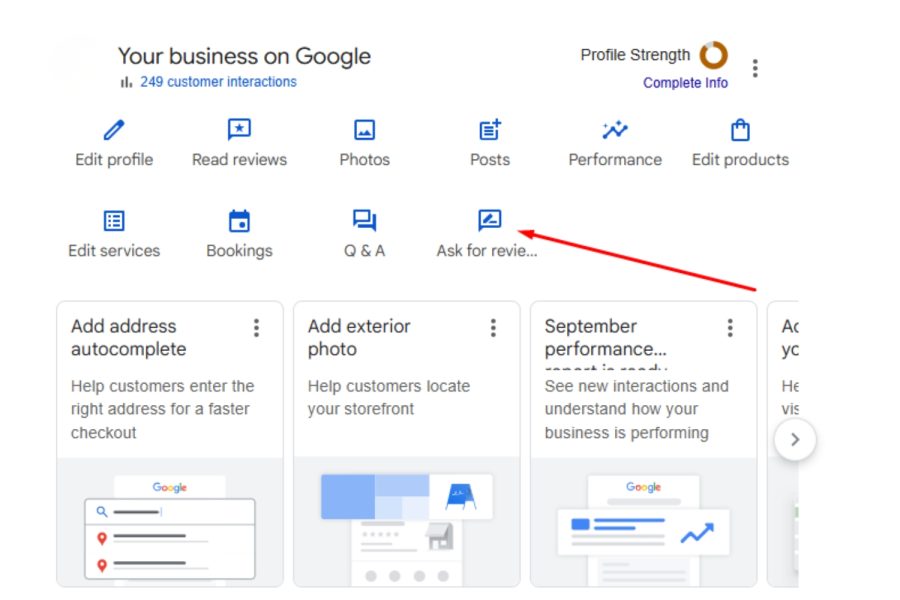Image resolution: width=900 pixels, height=600 pixels.
Task: Open options menu on Add address autocomplete card
Action: click(257, 327)
